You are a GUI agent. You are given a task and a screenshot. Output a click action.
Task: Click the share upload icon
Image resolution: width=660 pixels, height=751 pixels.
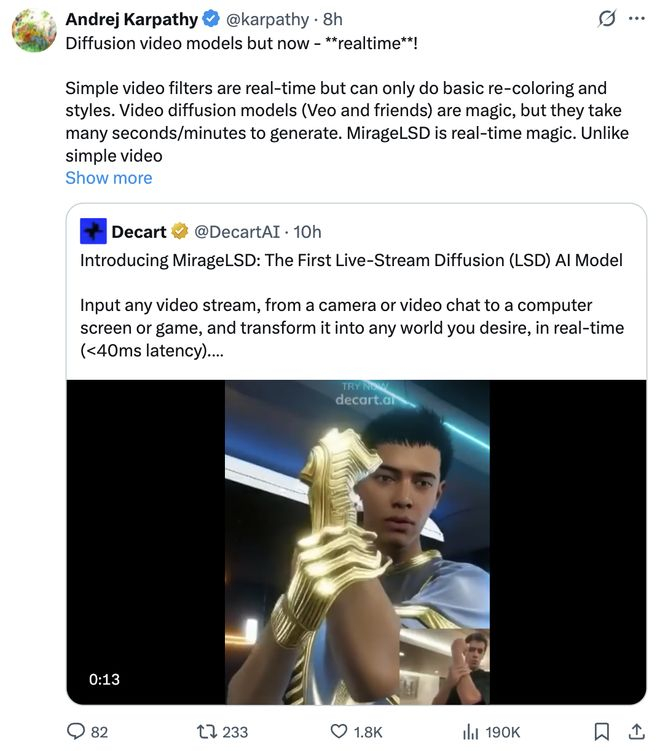(634, 732)
